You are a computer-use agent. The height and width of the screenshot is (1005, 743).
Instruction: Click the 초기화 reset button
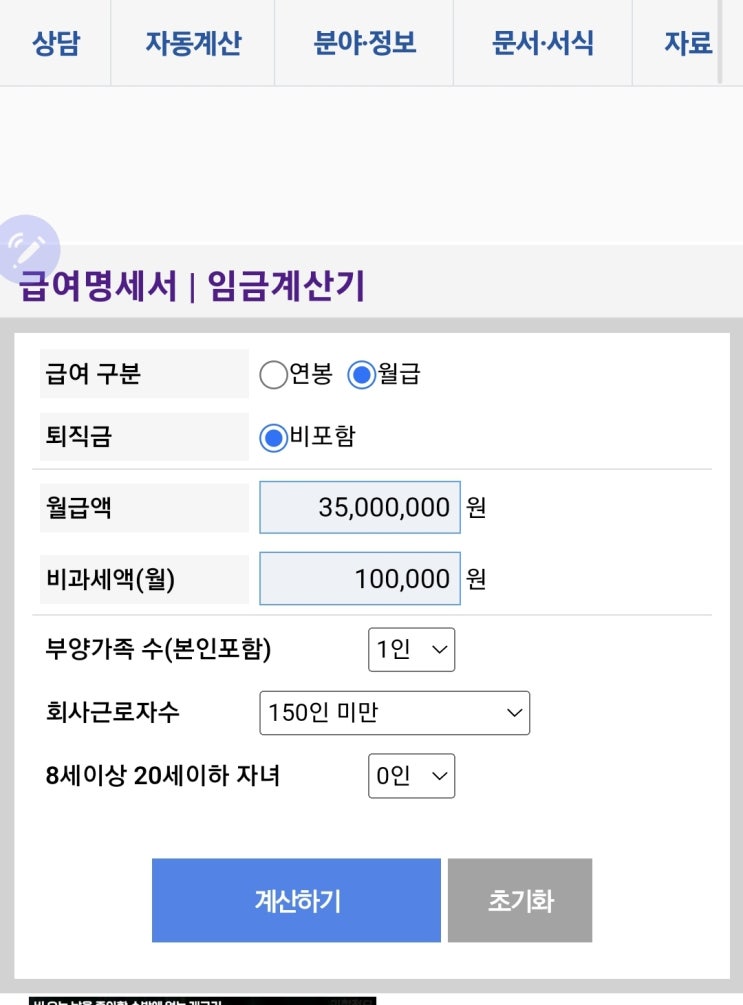coord(520,900)
